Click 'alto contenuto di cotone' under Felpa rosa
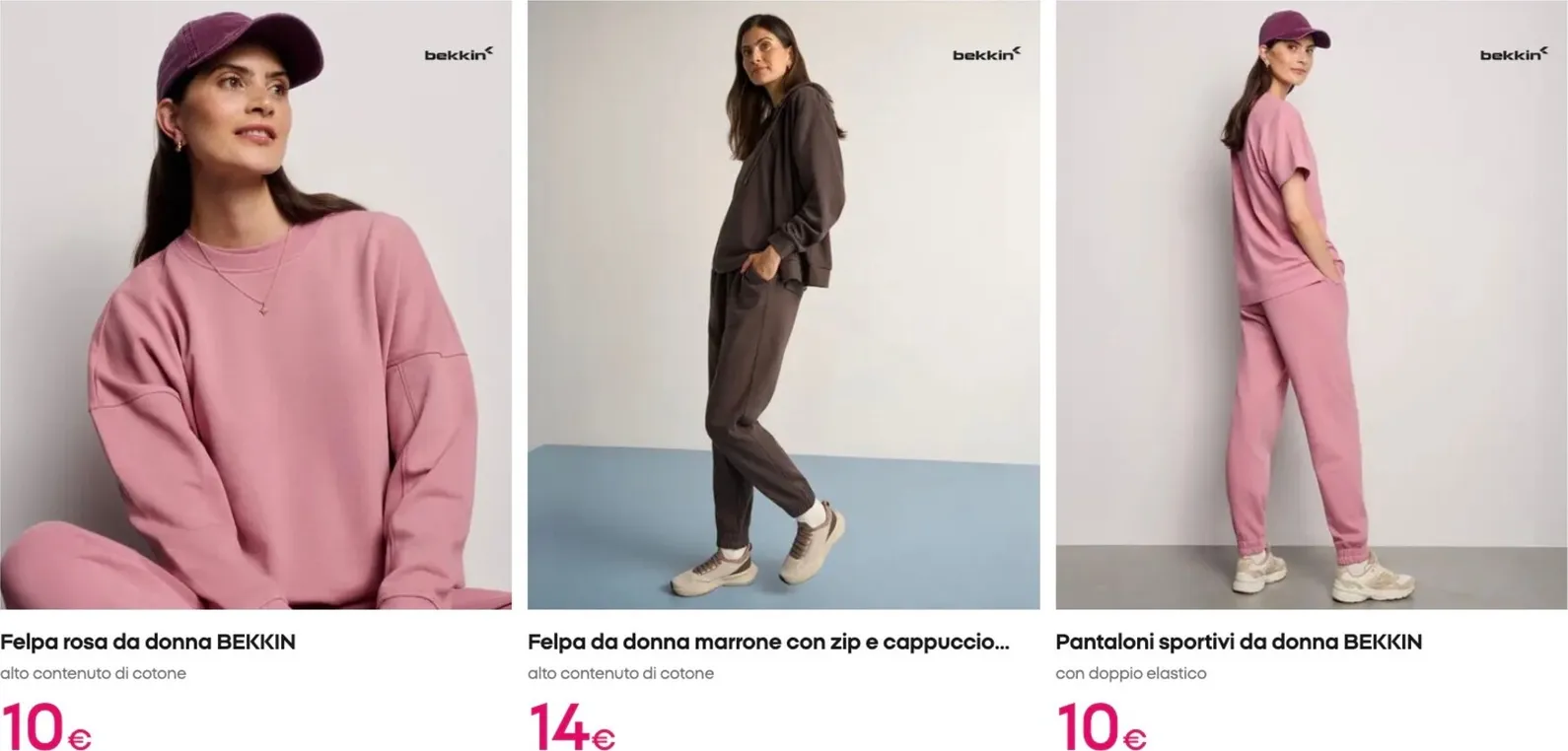 coord(93,673)
